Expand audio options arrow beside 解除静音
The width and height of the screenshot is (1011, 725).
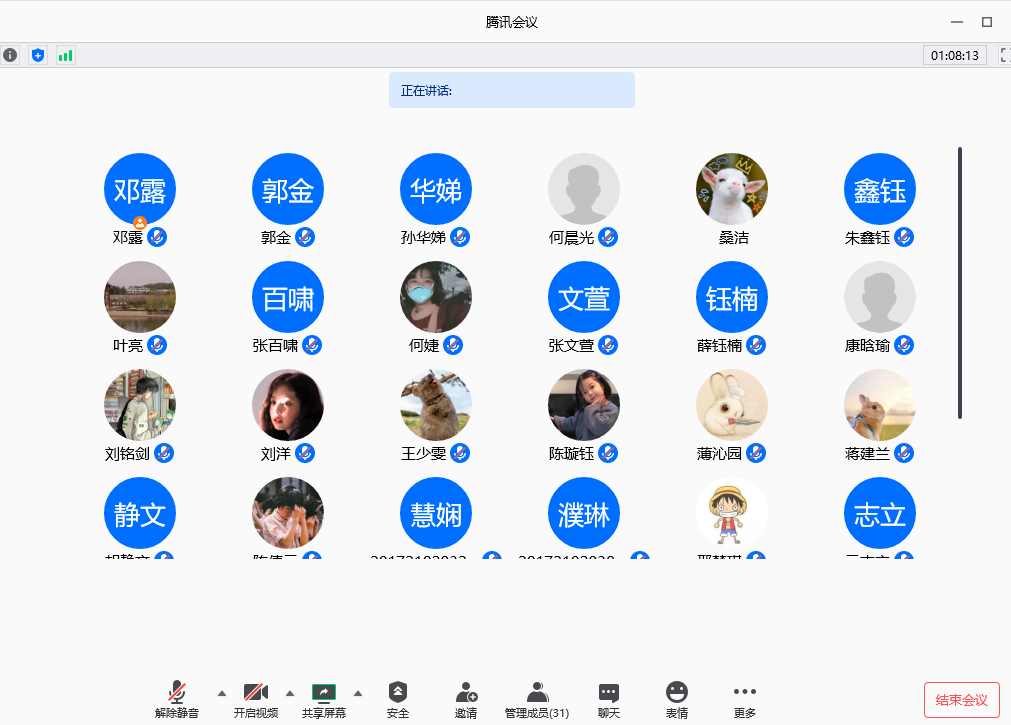coord(221,693)
